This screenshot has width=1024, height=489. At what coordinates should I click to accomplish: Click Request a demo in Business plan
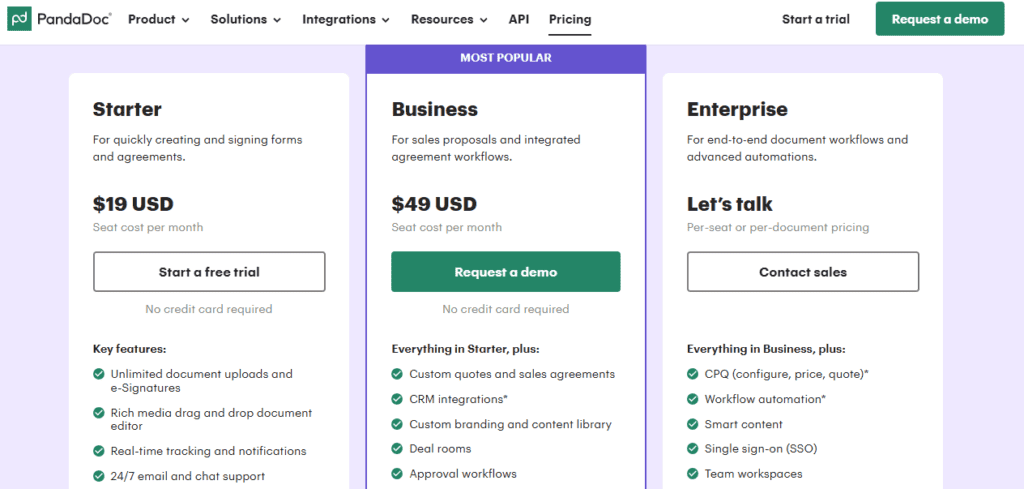pos(505,272)
